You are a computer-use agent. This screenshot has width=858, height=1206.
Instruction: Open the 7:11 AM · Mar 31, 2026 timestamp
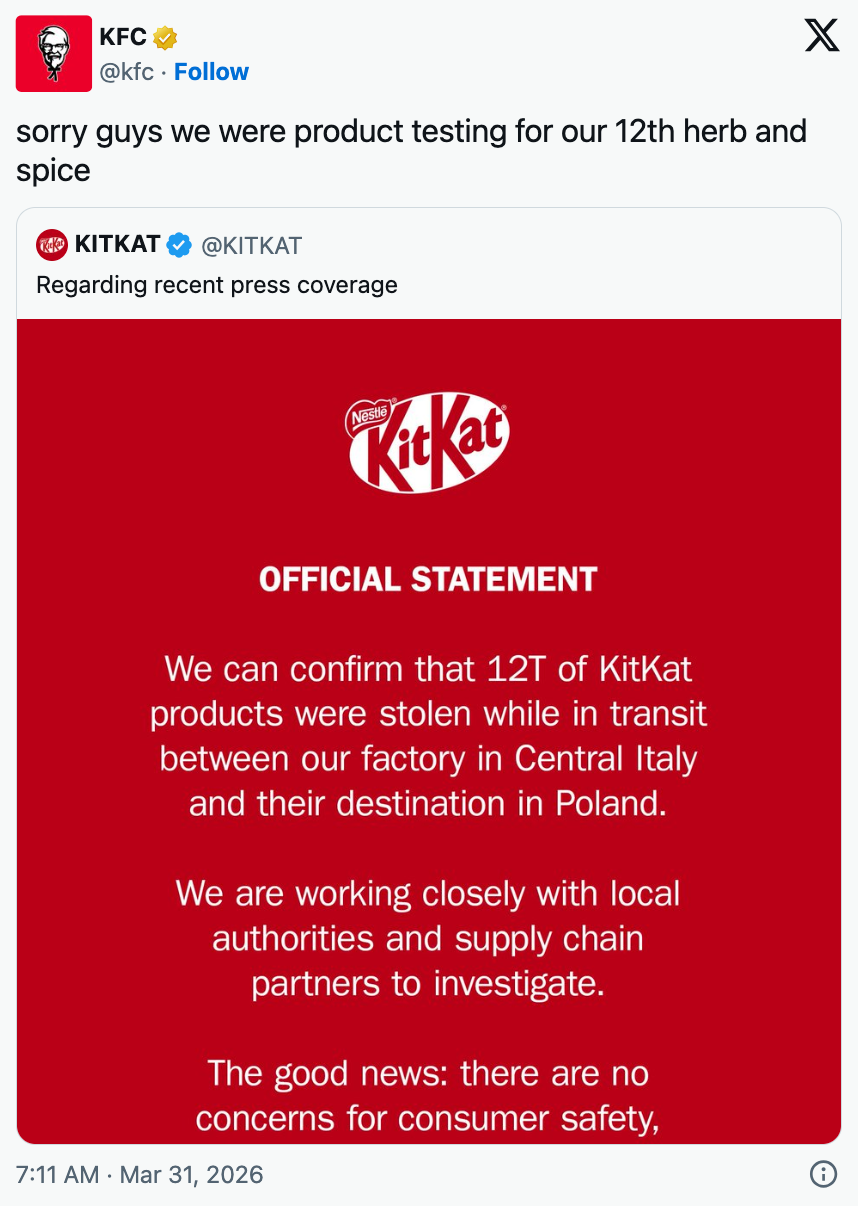(140, 1174)
